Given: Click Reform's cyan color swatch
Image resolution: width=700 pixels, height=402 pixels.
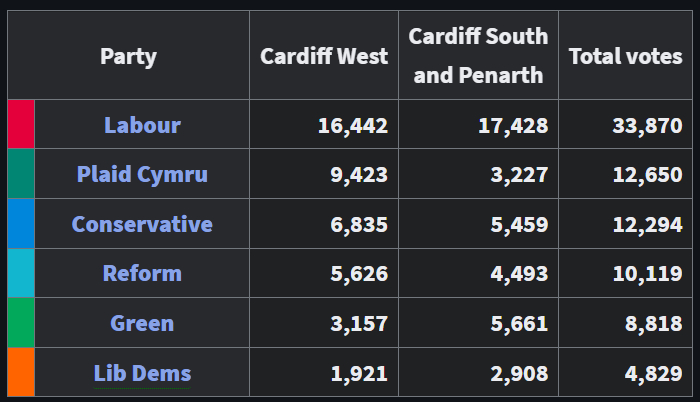Looking at the screenshot, I should point(21,273).
